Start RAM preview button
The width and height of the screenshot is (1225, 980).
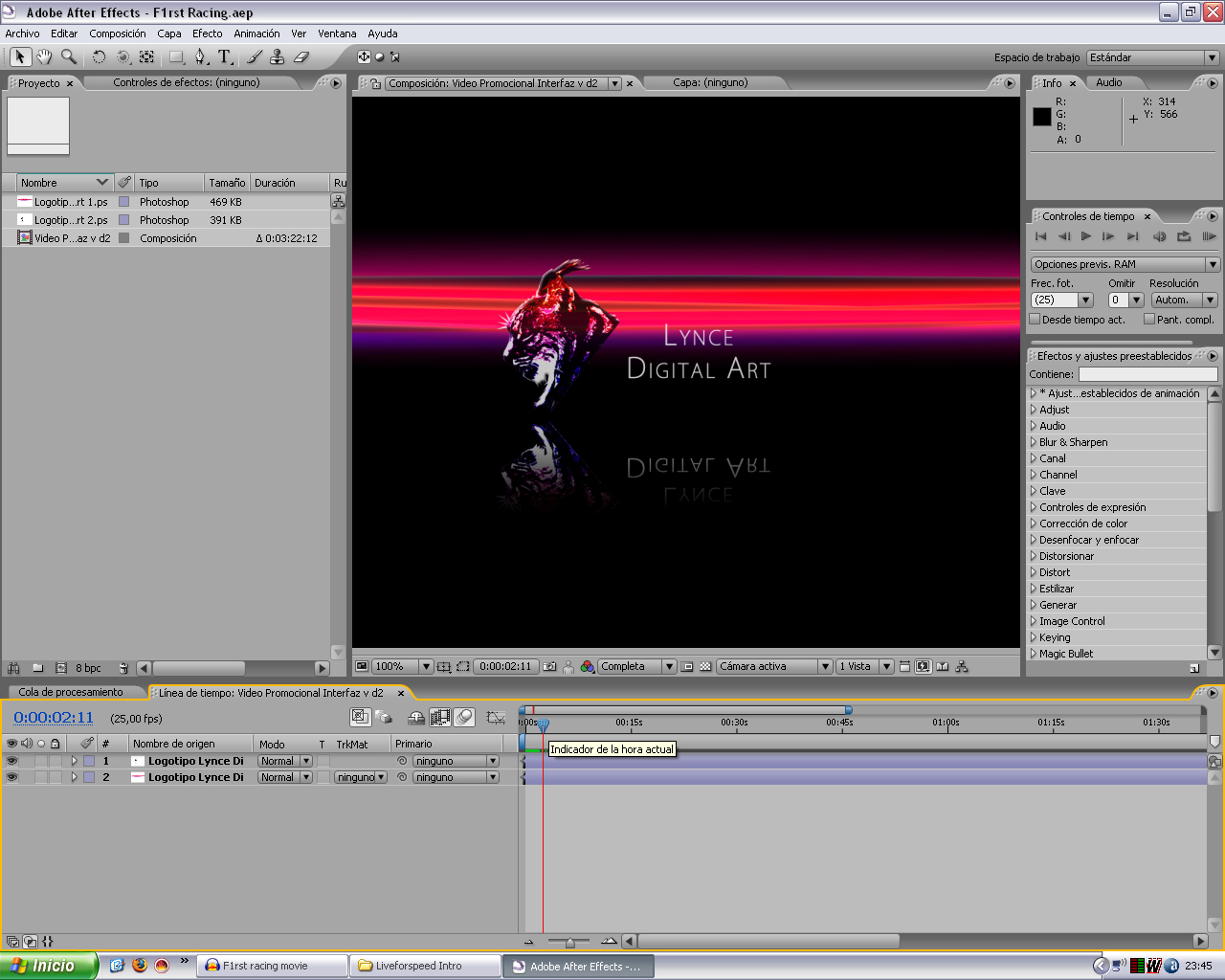1209,236
